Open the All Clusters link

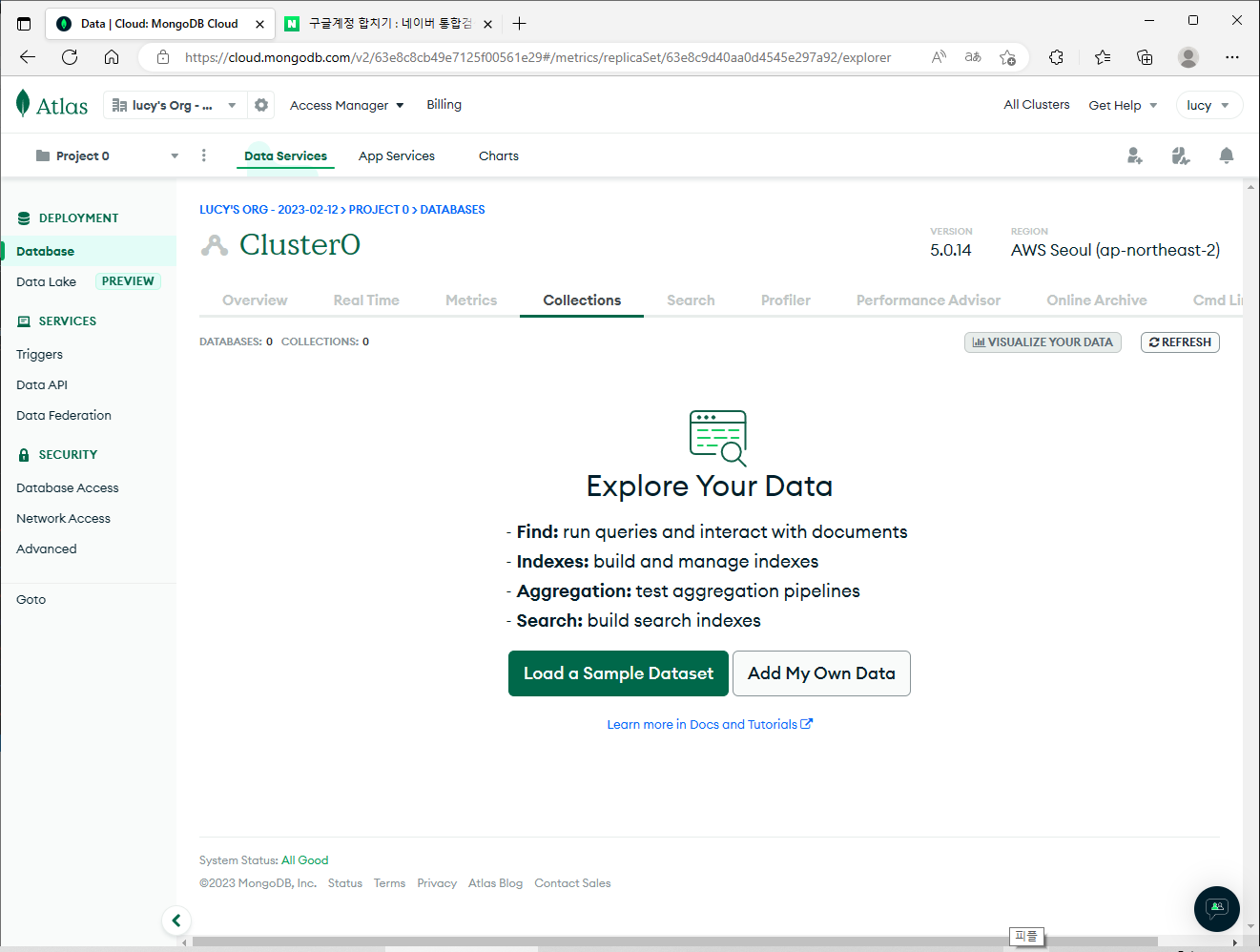(x=1037, y=105)
